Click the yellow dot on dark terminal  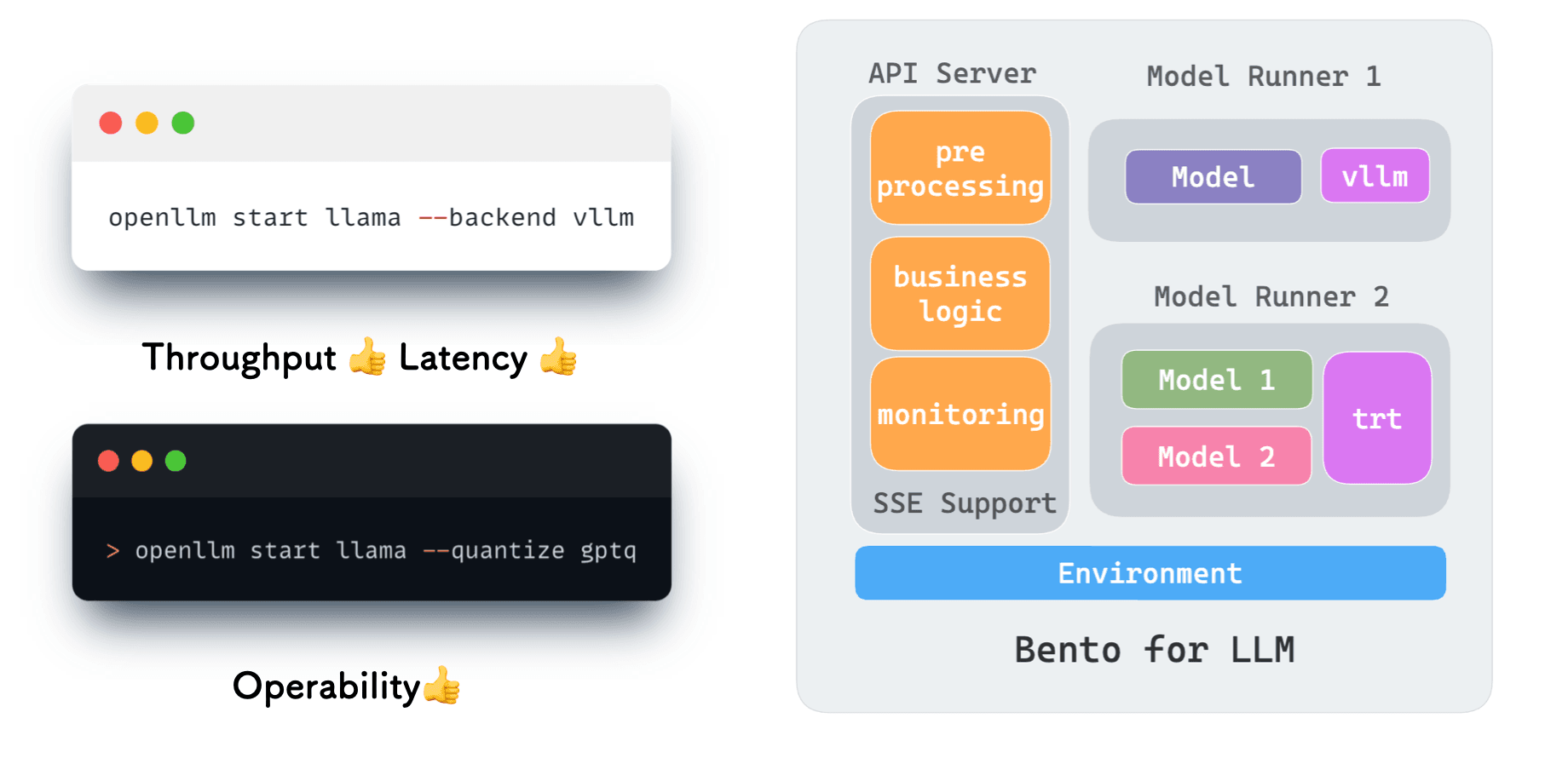pos(142,461)
